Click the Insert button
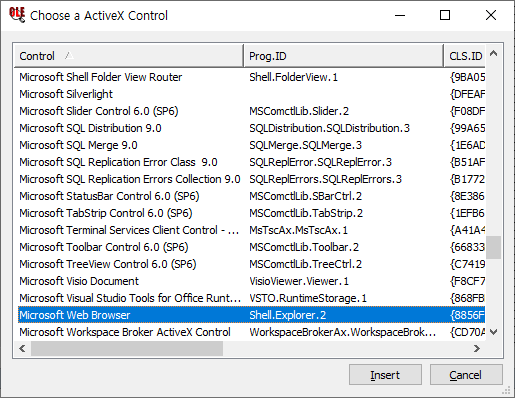 (x=385, y=375)
